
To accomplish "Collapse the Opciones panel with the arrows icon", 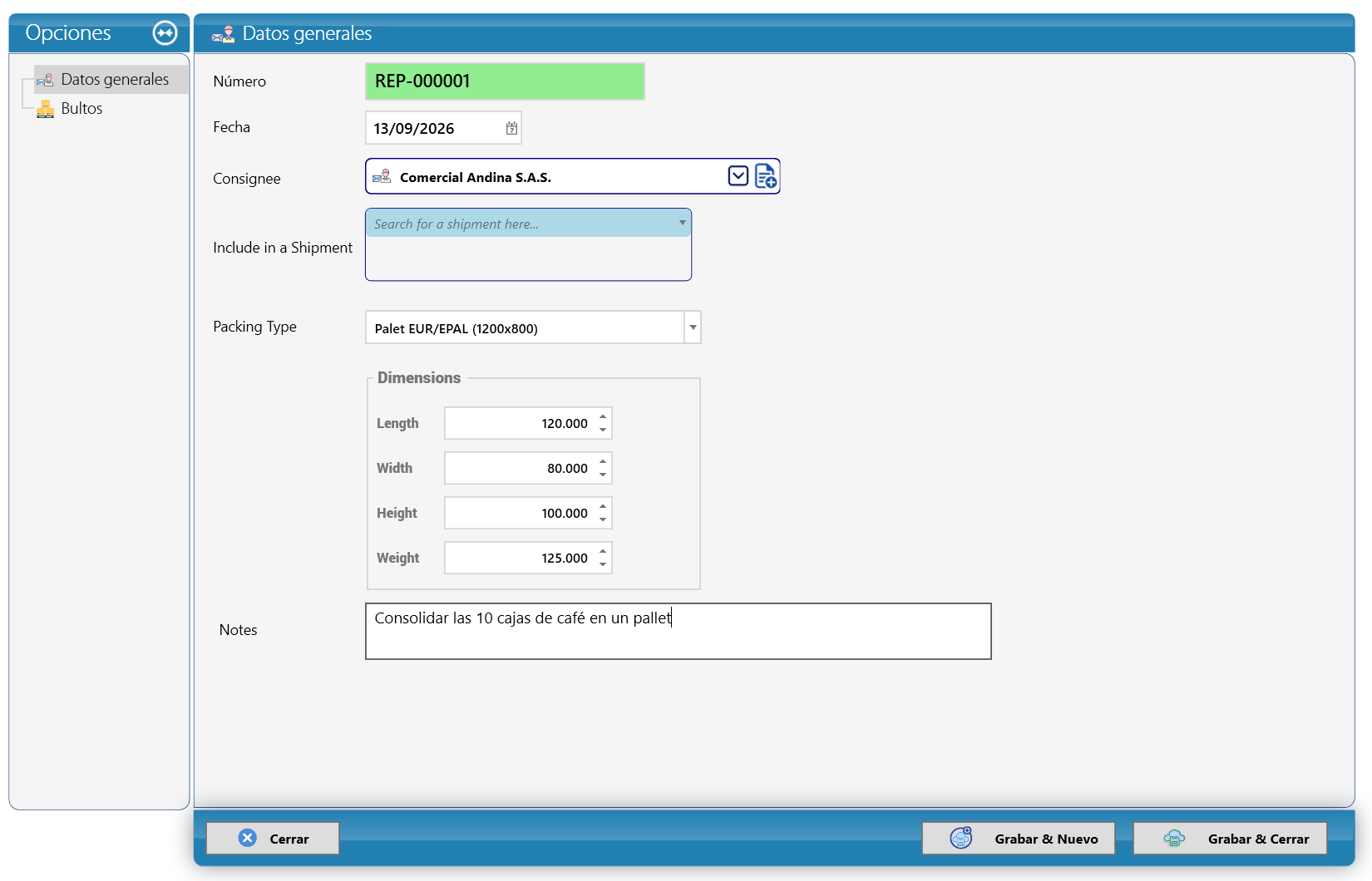I will pos(165,33).
